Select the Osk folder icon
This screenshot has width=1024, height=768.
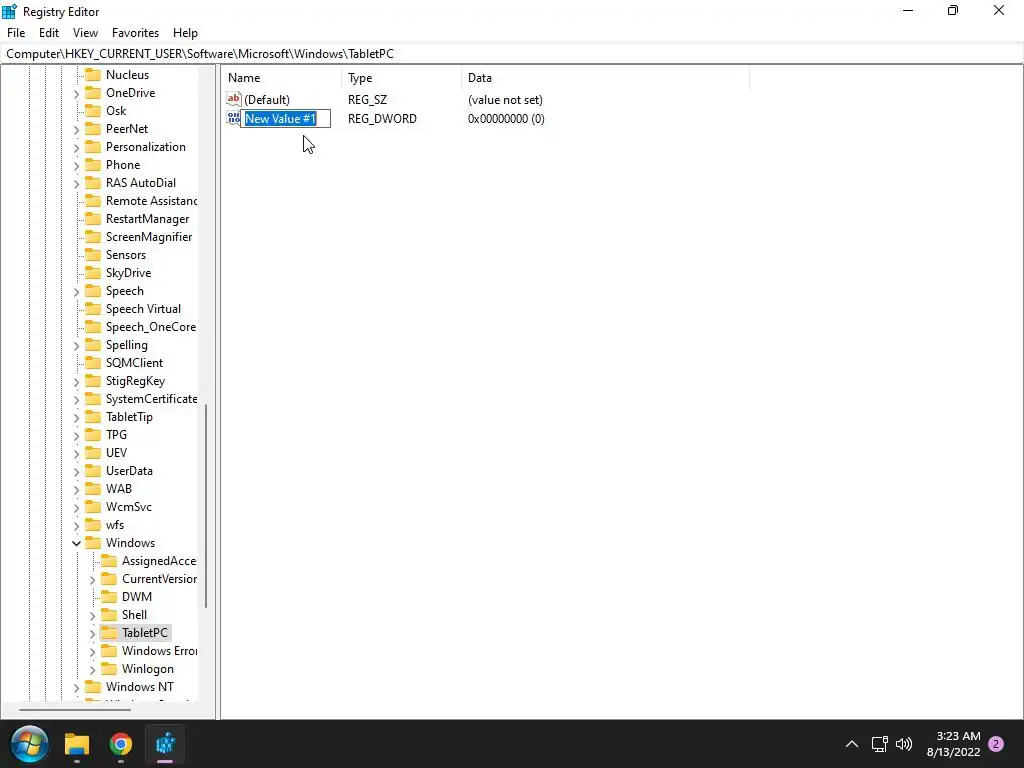coord(93,110)
